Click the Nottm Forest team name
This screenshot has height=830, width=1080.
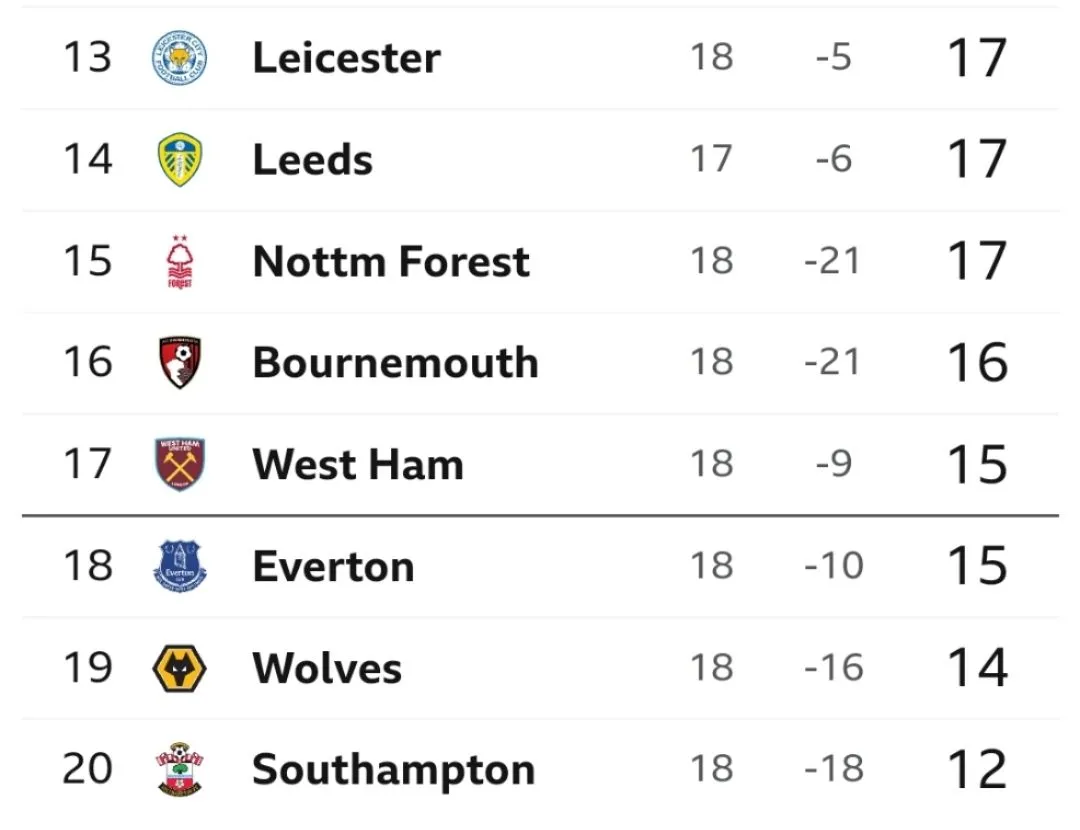click(391, 262)
